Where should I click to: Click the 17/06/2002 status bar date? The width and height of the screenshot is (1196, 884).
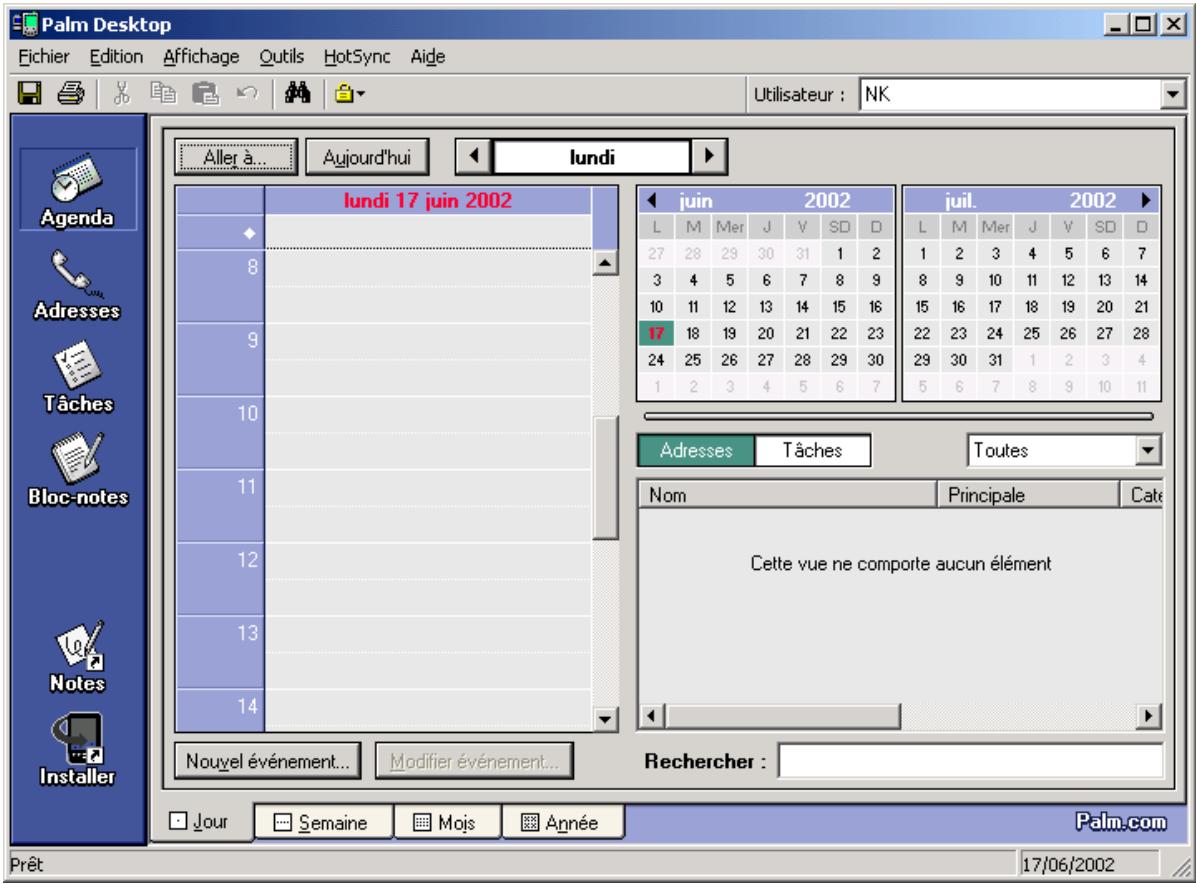[1068, 864]
